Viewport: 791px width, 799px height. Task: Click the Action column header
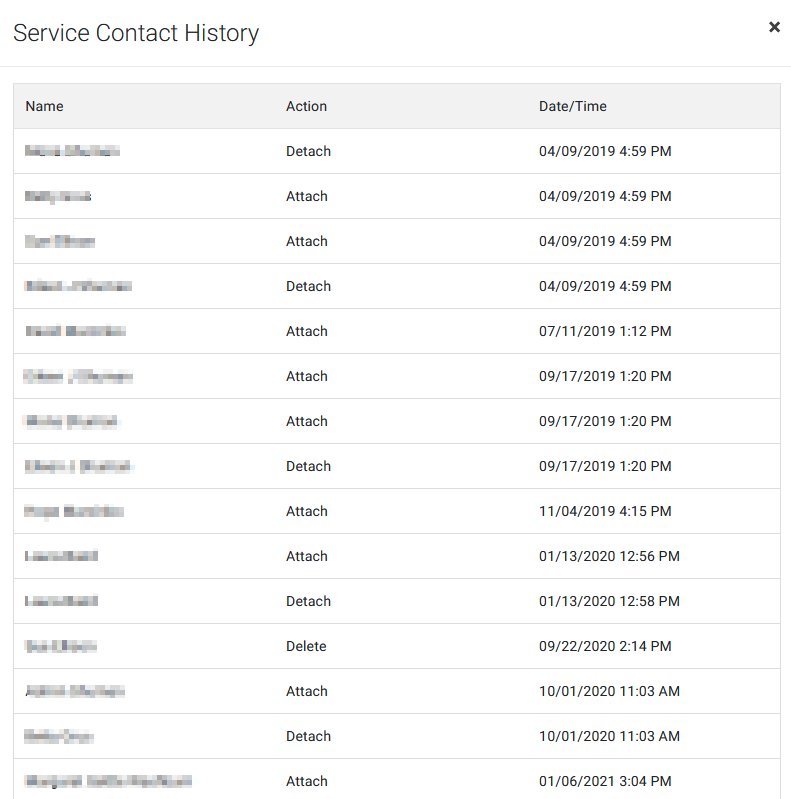click(x=306, y=106)
